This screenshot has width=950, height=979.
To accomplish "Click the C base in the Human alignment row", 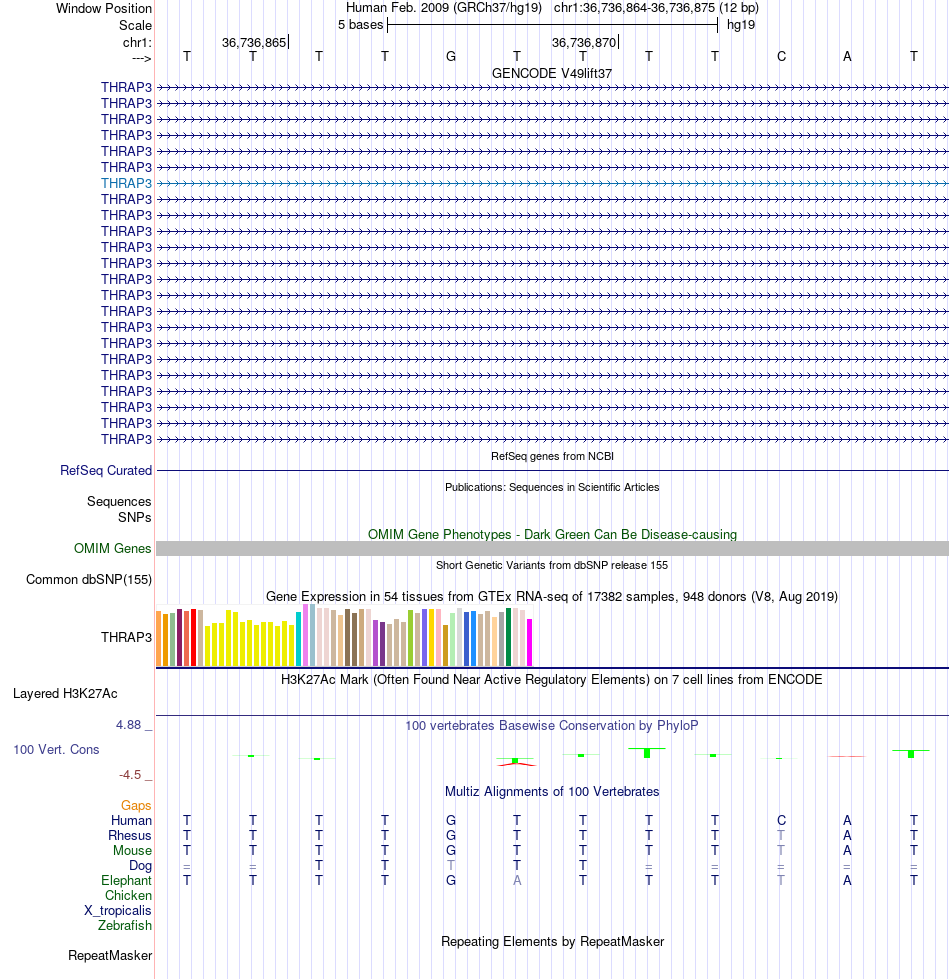I will click(x=781, y=820).
